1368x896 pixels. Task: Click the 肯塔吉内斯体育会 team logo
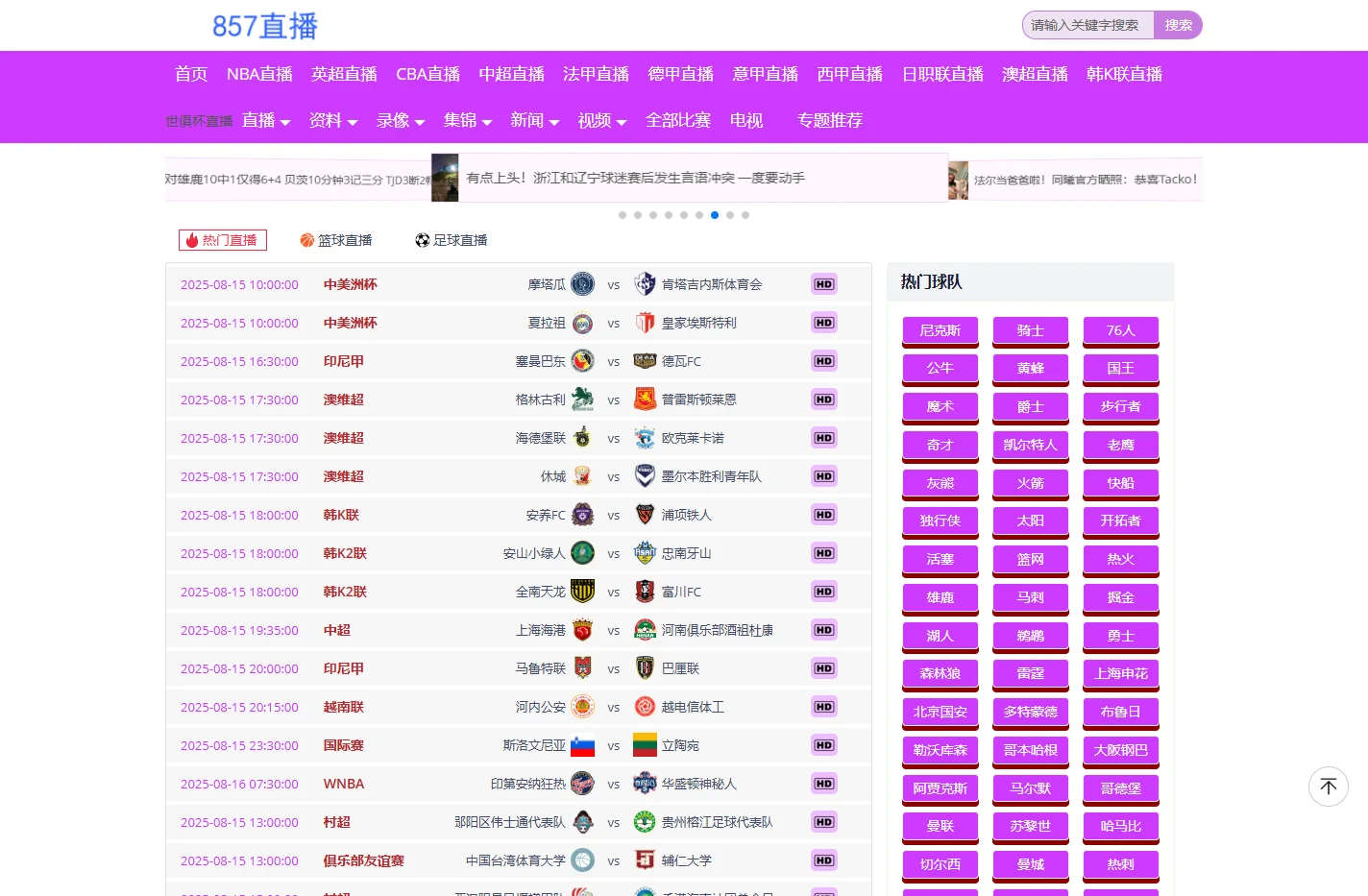pyautogui.click(x=645, y=284)
